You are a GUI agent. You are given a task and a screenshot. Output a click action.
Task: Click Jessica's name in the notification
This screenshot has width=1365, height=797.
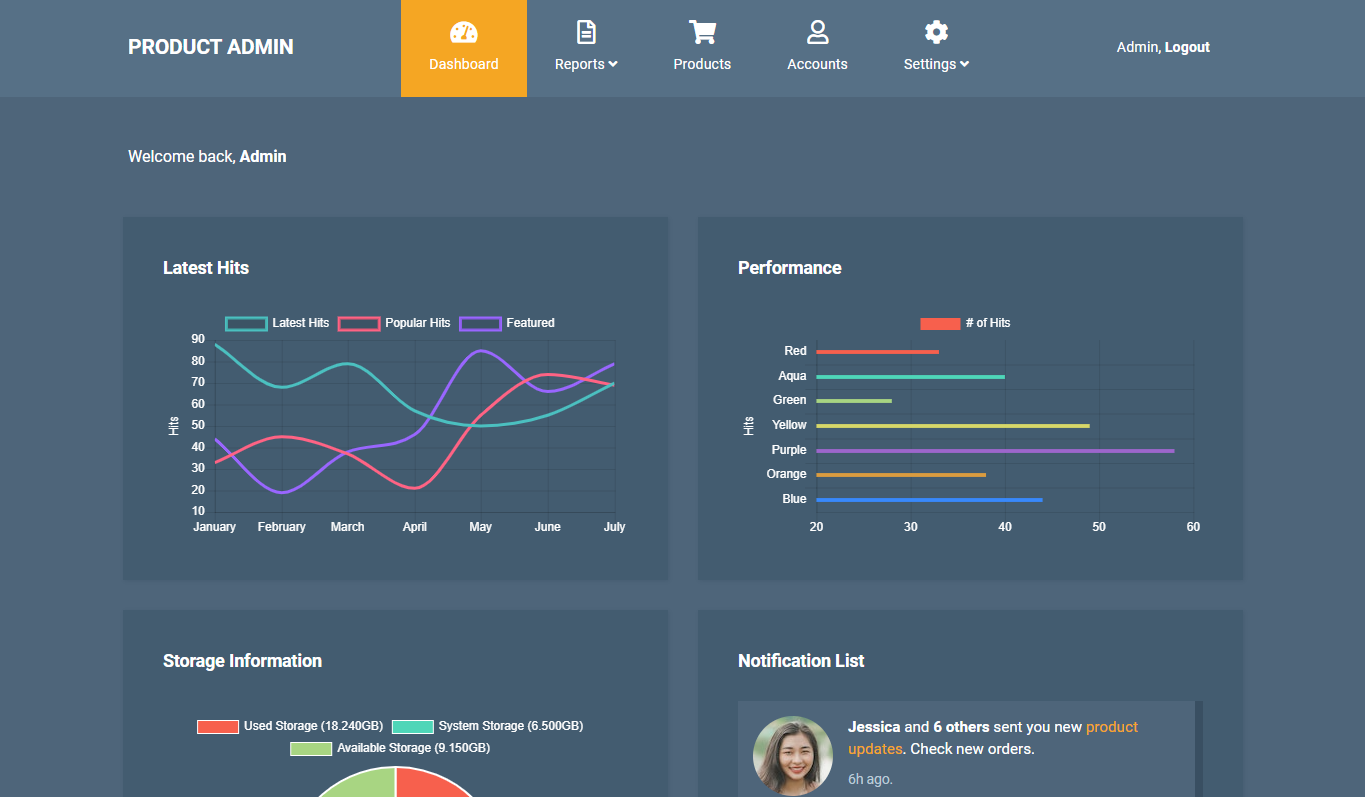(874, 727)
